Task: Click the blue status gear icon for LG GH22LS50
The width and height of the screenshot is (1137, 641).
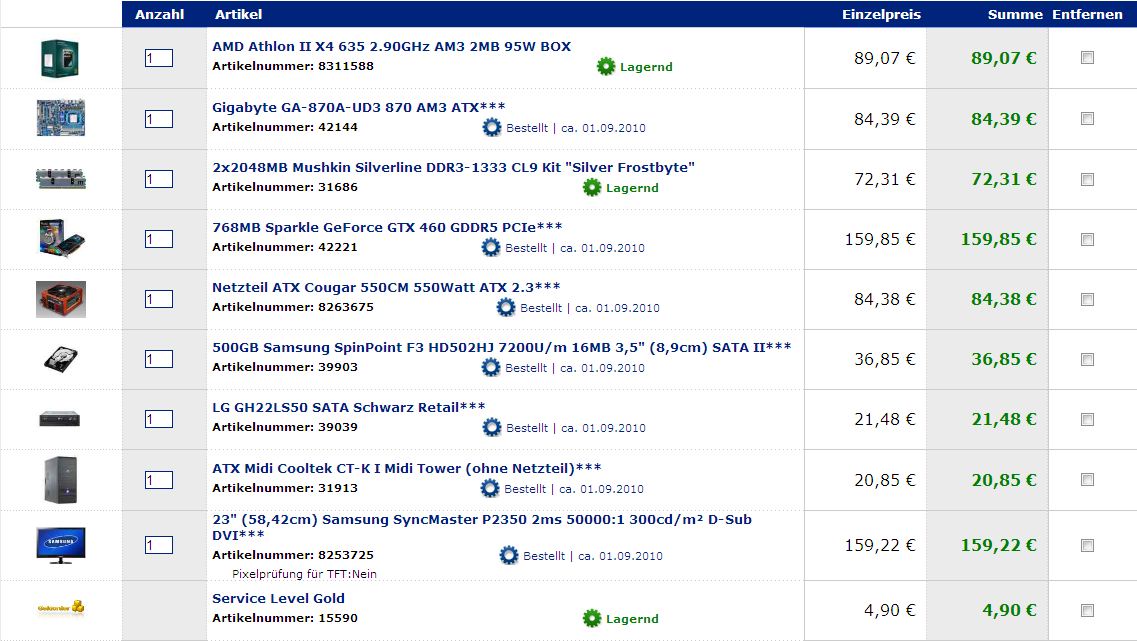Action: click(492, 428)
